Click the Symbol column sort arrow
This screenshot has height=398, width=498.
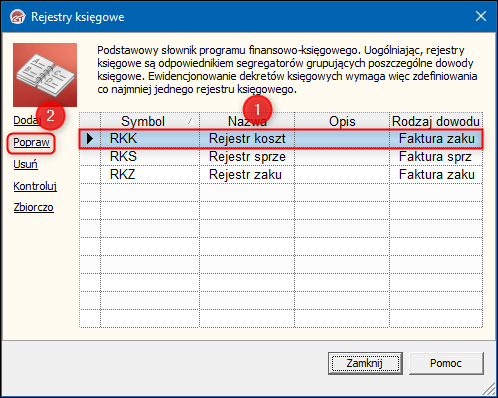191,121
